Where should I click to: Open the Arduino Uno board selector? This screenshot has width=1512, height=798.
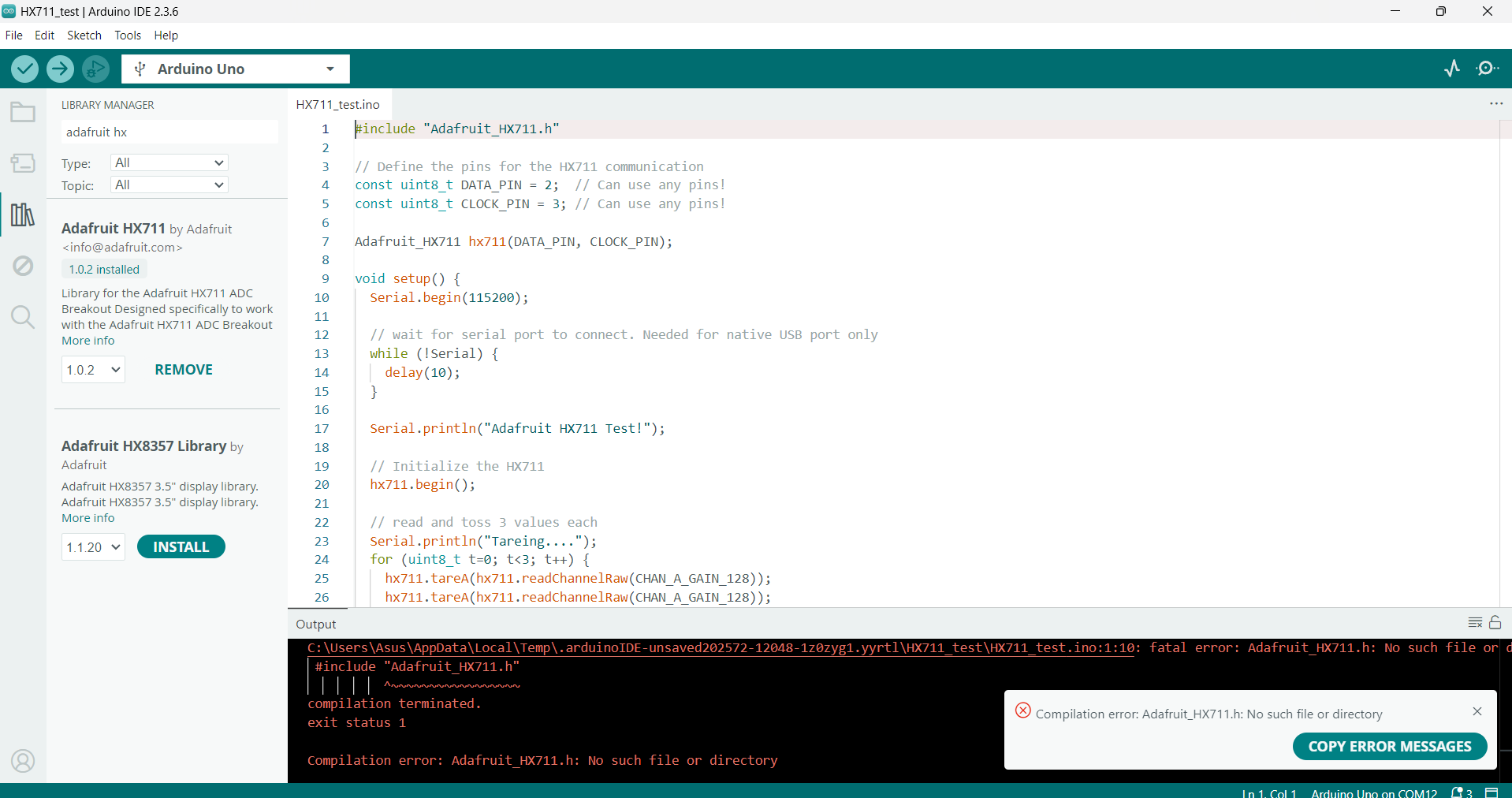(234, 69)
